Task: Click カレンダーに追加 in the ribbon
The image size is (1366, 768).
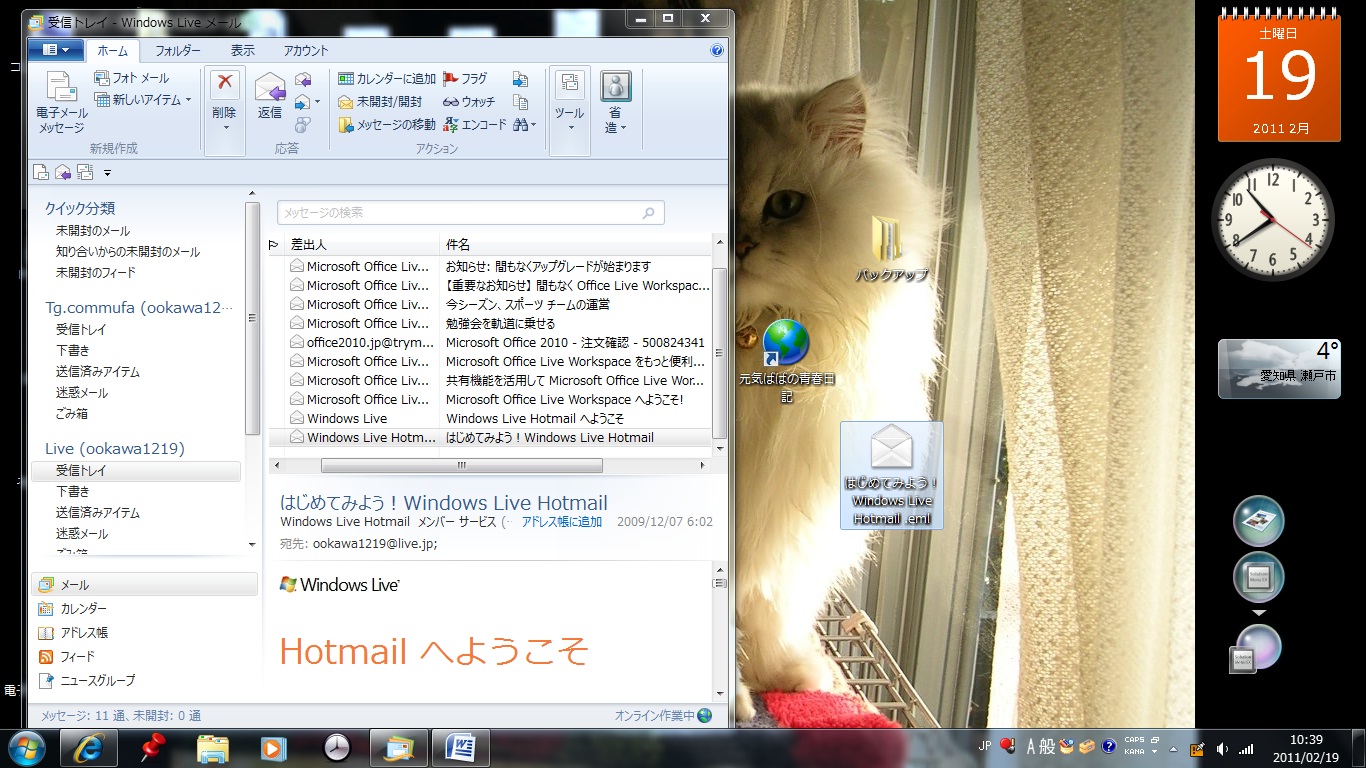Action: (387, 79)
